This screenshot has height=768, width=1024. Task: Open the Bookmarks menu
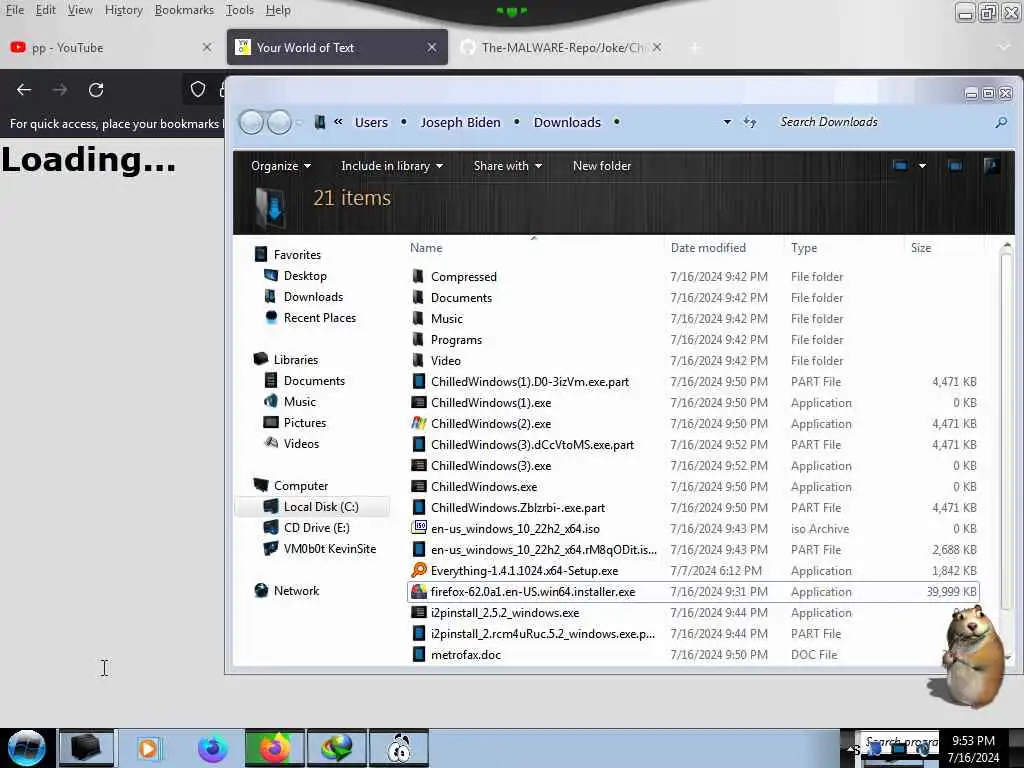coord(184,10)
